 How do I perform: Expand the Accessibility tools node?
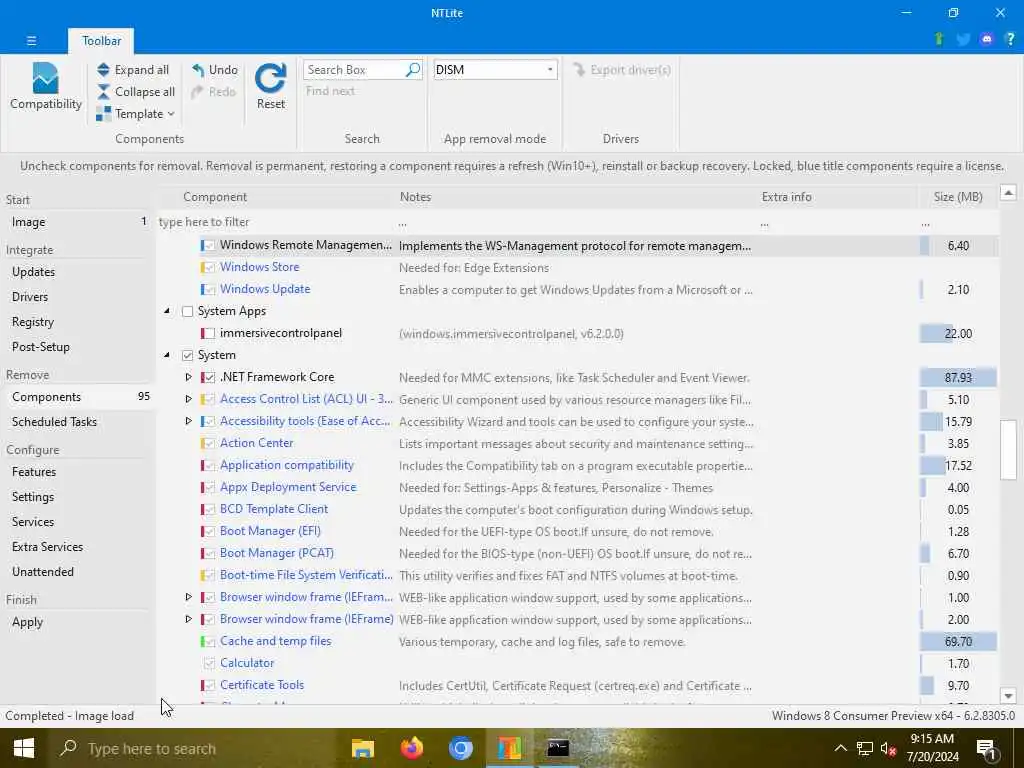point(189,421)
